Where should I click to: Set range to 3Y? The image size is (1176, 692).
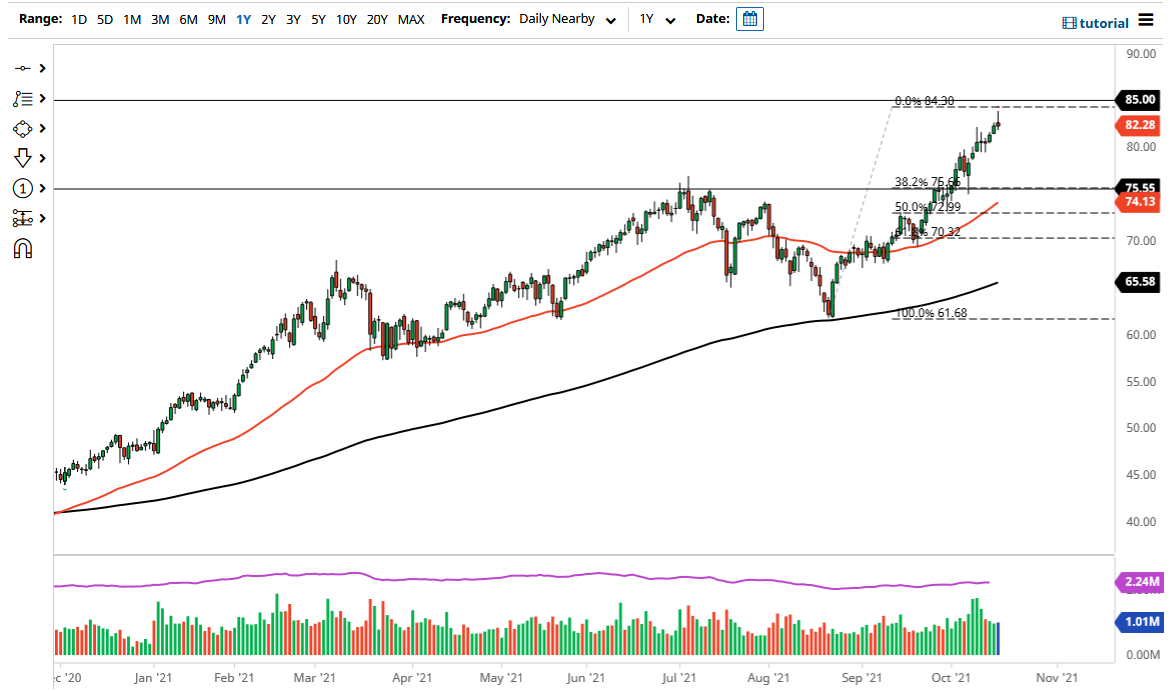[x=293, y=19]
